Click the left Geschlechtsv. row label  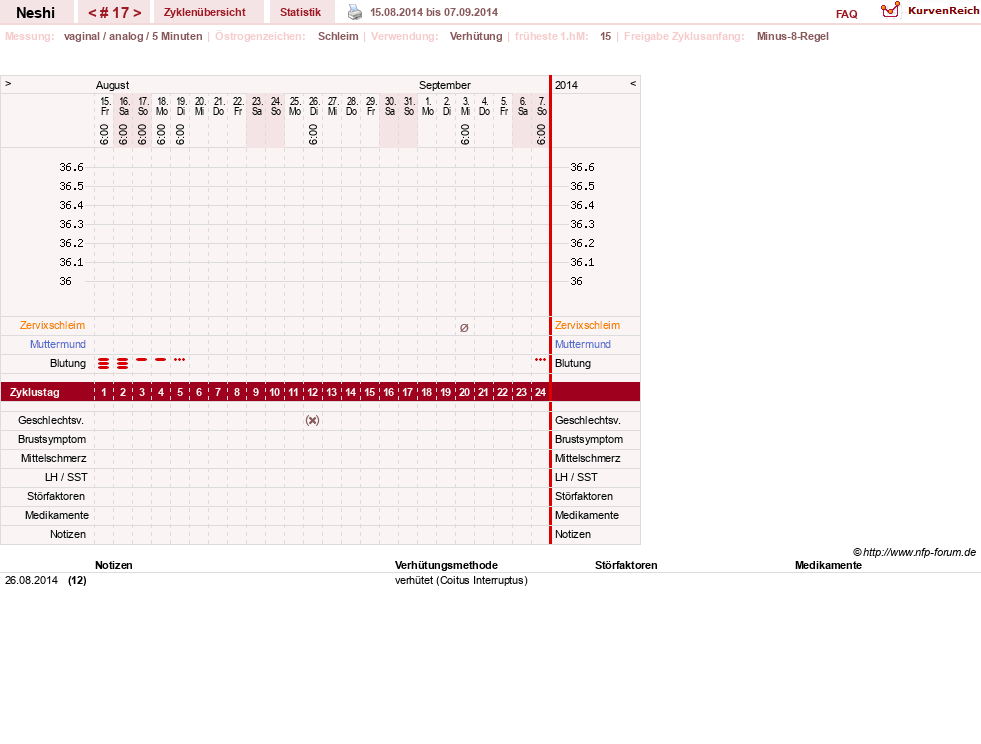pyautogui.click(x=51, y=420)
